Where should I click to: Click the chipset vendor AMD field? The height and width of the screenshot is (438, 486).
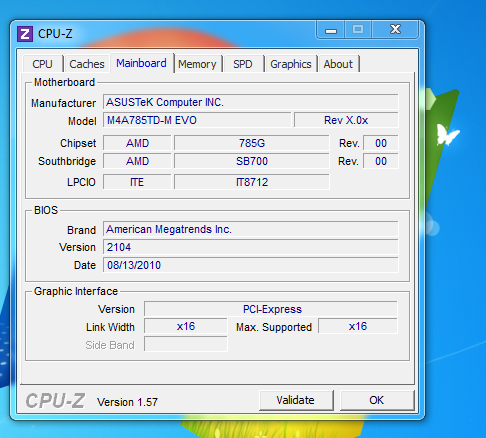[x=137, y=143]
